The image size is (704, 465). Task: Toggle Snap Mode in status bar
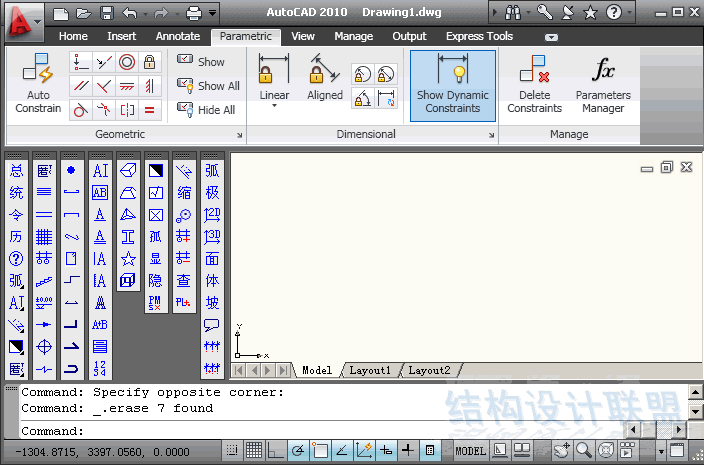[232, 450]
